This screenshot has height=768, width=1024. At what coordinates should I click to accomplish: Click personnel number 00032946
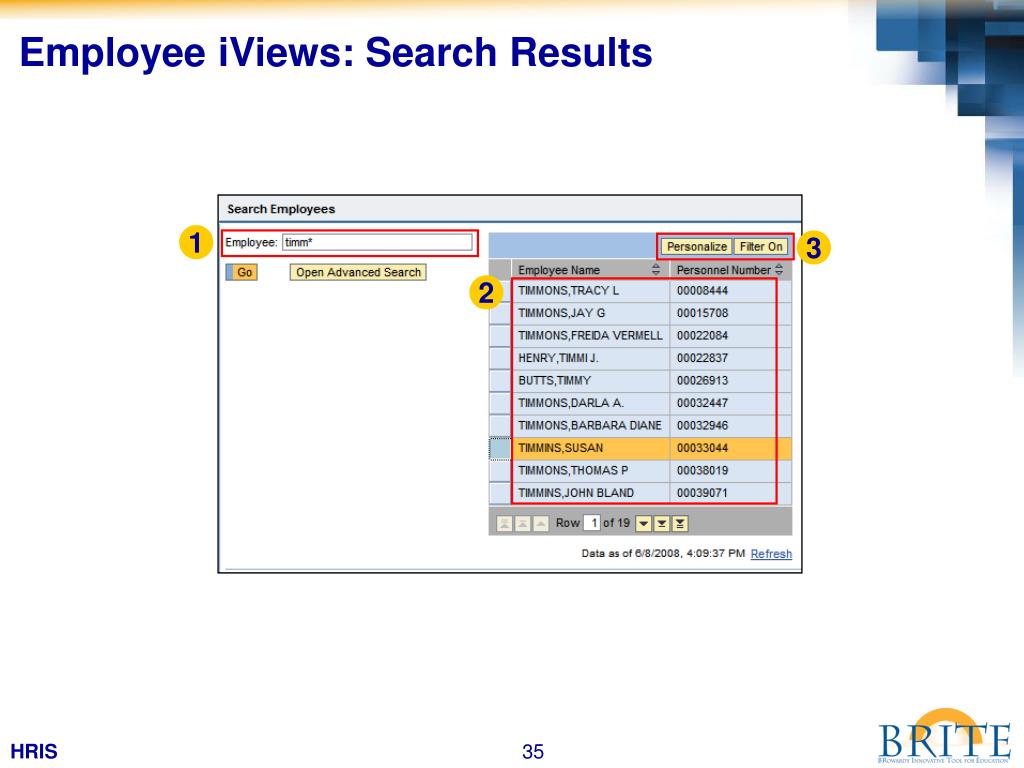(702, 426)
